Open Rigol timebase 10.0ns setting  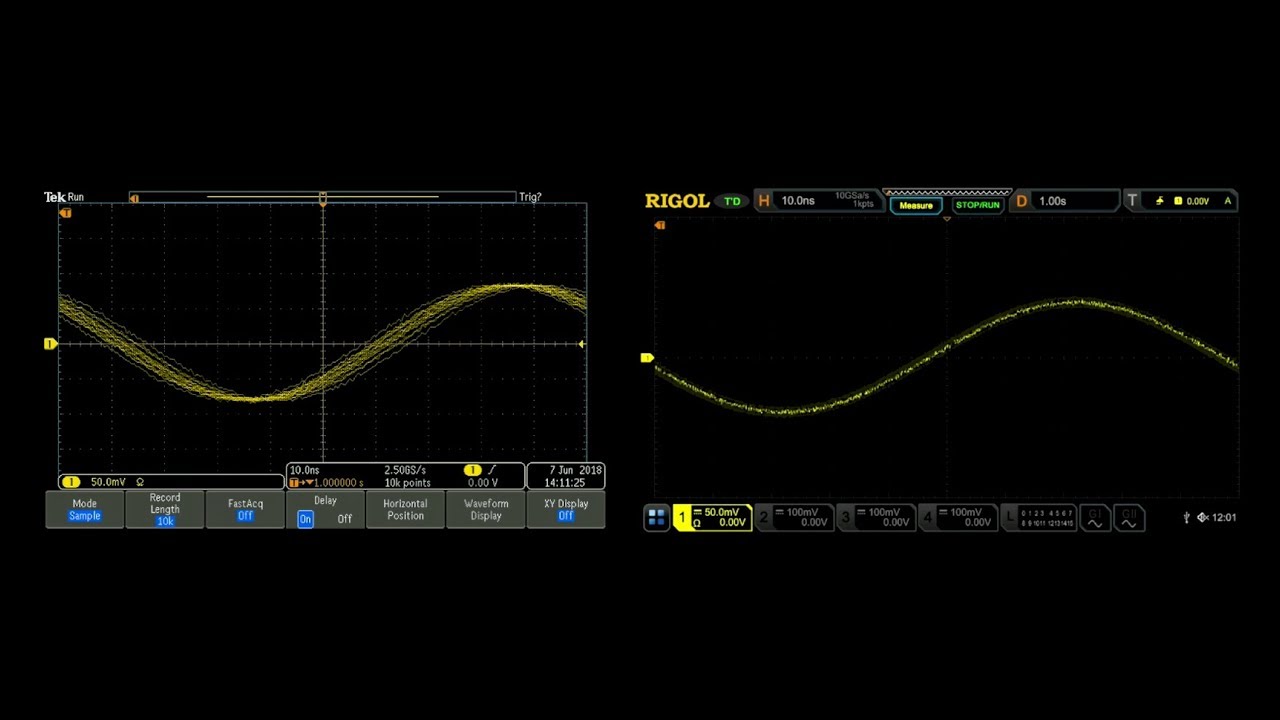798,201
